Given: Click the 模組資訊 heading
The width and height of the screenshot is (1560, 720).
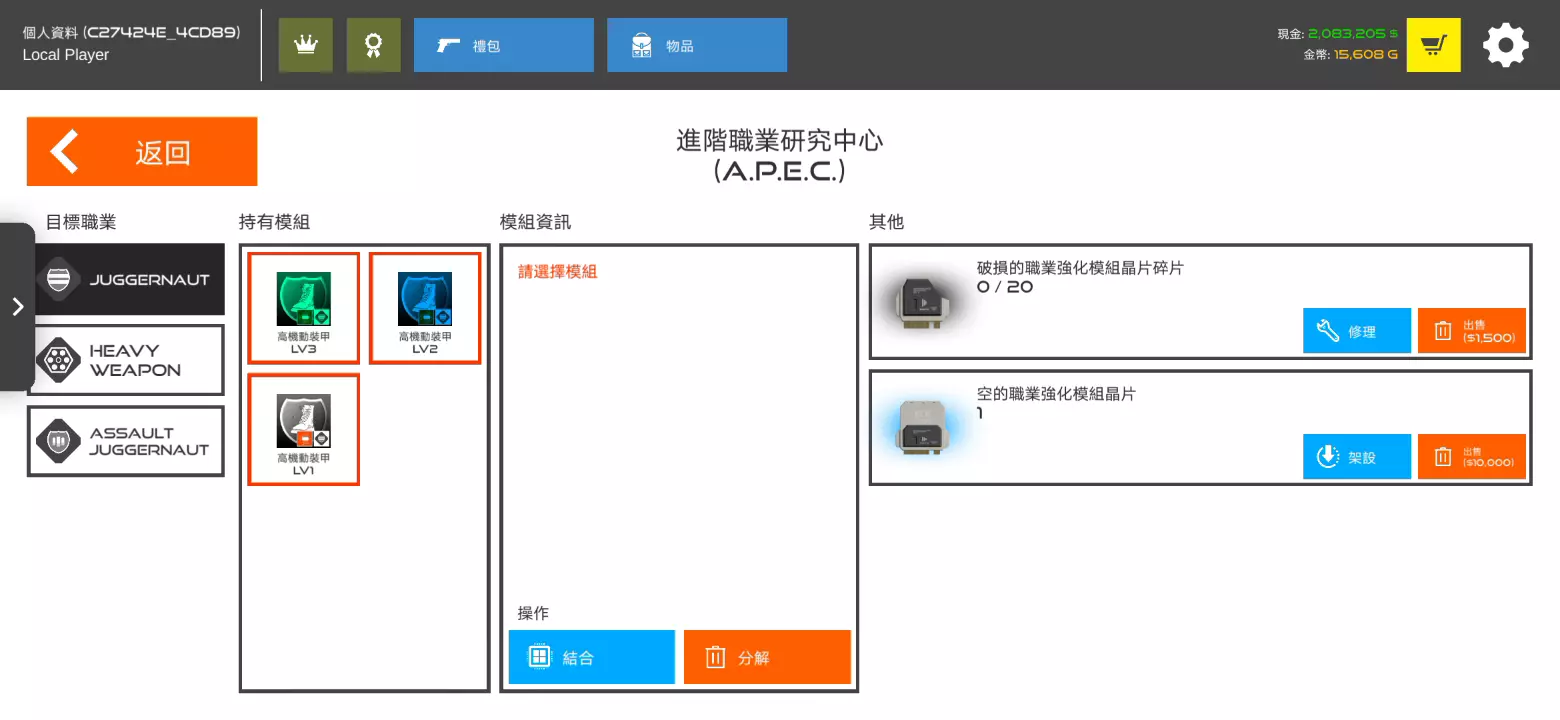Looking at the screenshot, I should pyautogui.click(x=536, y=222).
